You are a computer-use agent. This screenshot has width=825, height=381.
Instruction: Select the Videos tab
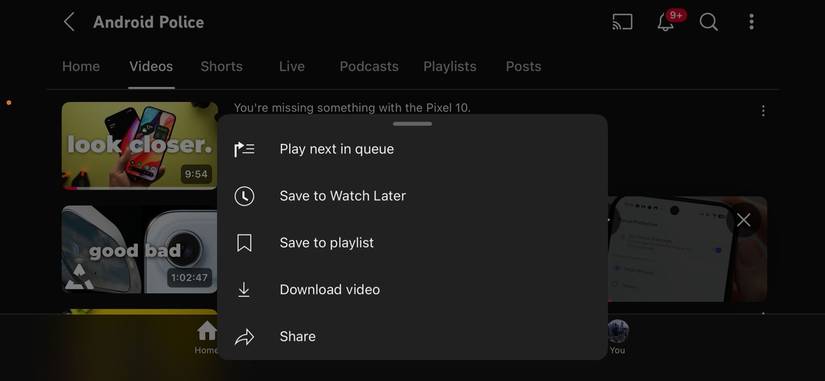(151, 66)
